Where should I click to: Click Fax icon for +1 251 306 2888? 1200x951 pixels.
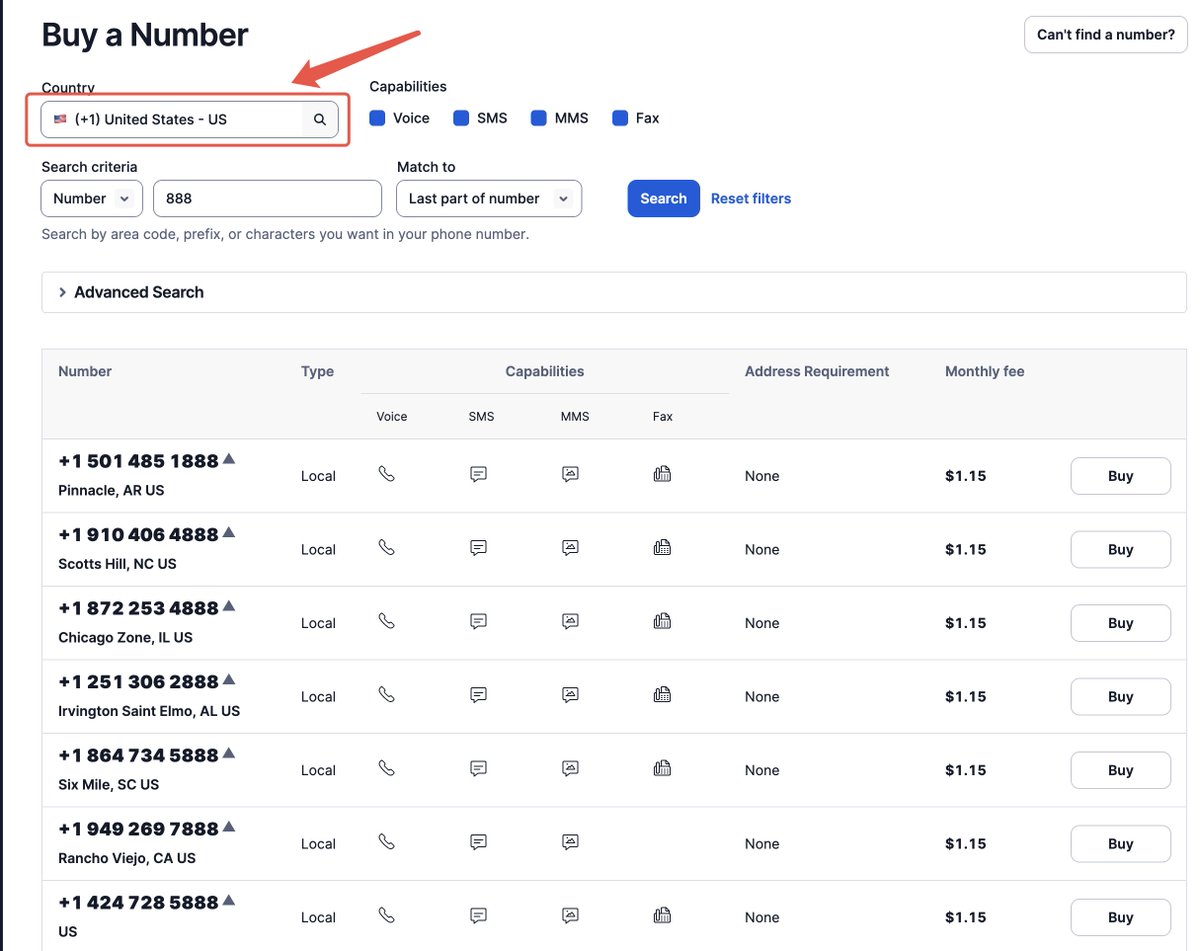(x=662, y=694)
